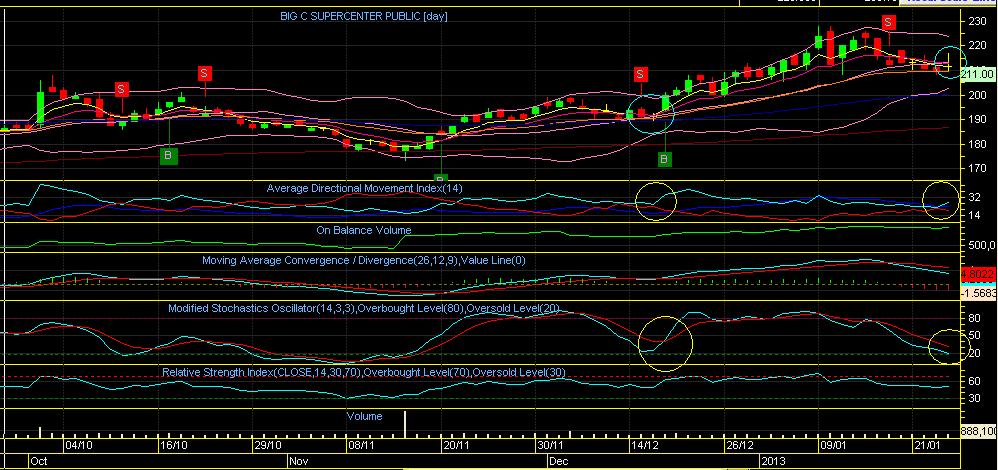Click the Nov month label on timeline
The width and height of the screenshot is (998, 470).
point(299,460)
